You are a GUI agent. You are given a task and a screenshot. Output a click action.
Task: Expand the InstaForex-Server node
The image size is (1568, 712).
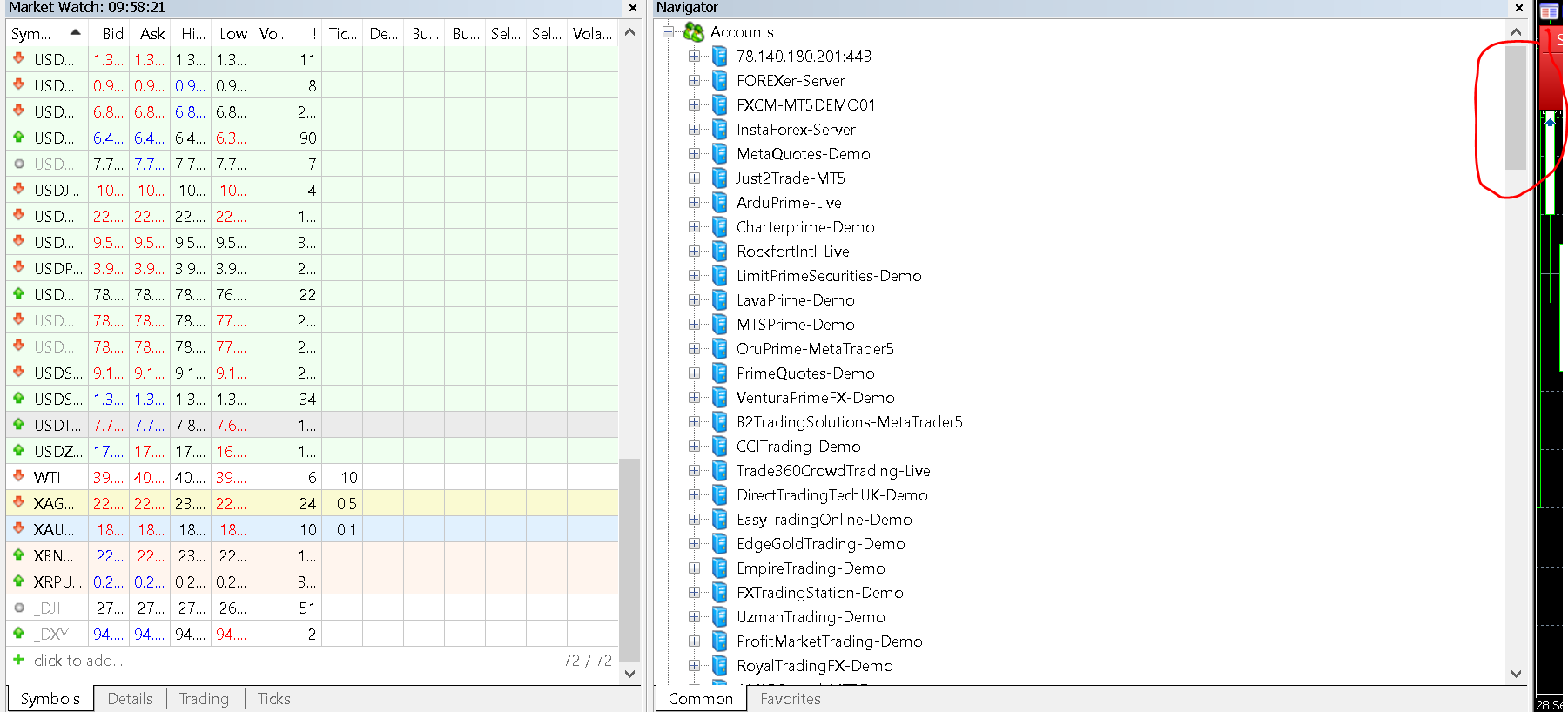(x=694, y=130)
